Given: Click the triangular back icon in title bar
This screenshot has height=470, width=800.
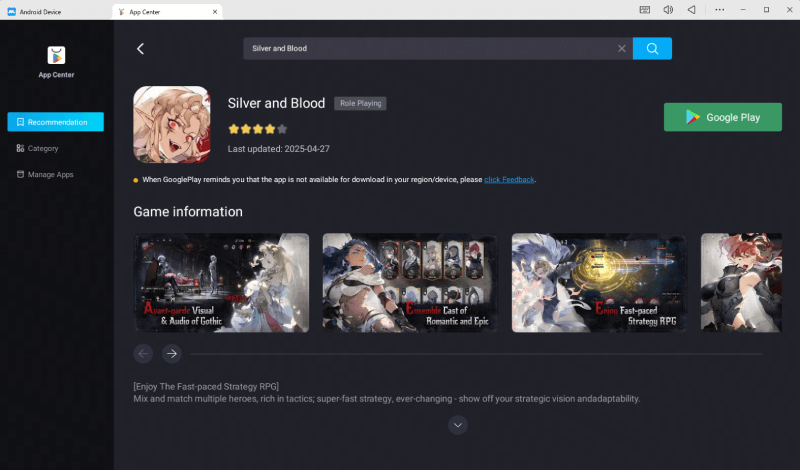Looking at the screenshot, I should click(x=691, y=10).
